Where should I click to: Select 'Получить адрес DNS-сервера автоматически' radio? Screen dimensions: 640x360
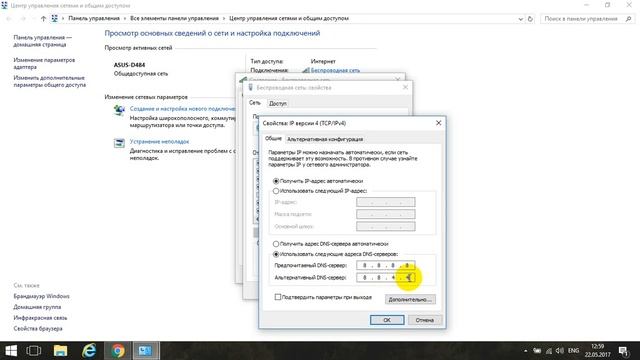pyautogui.click(x=276, y=244)
